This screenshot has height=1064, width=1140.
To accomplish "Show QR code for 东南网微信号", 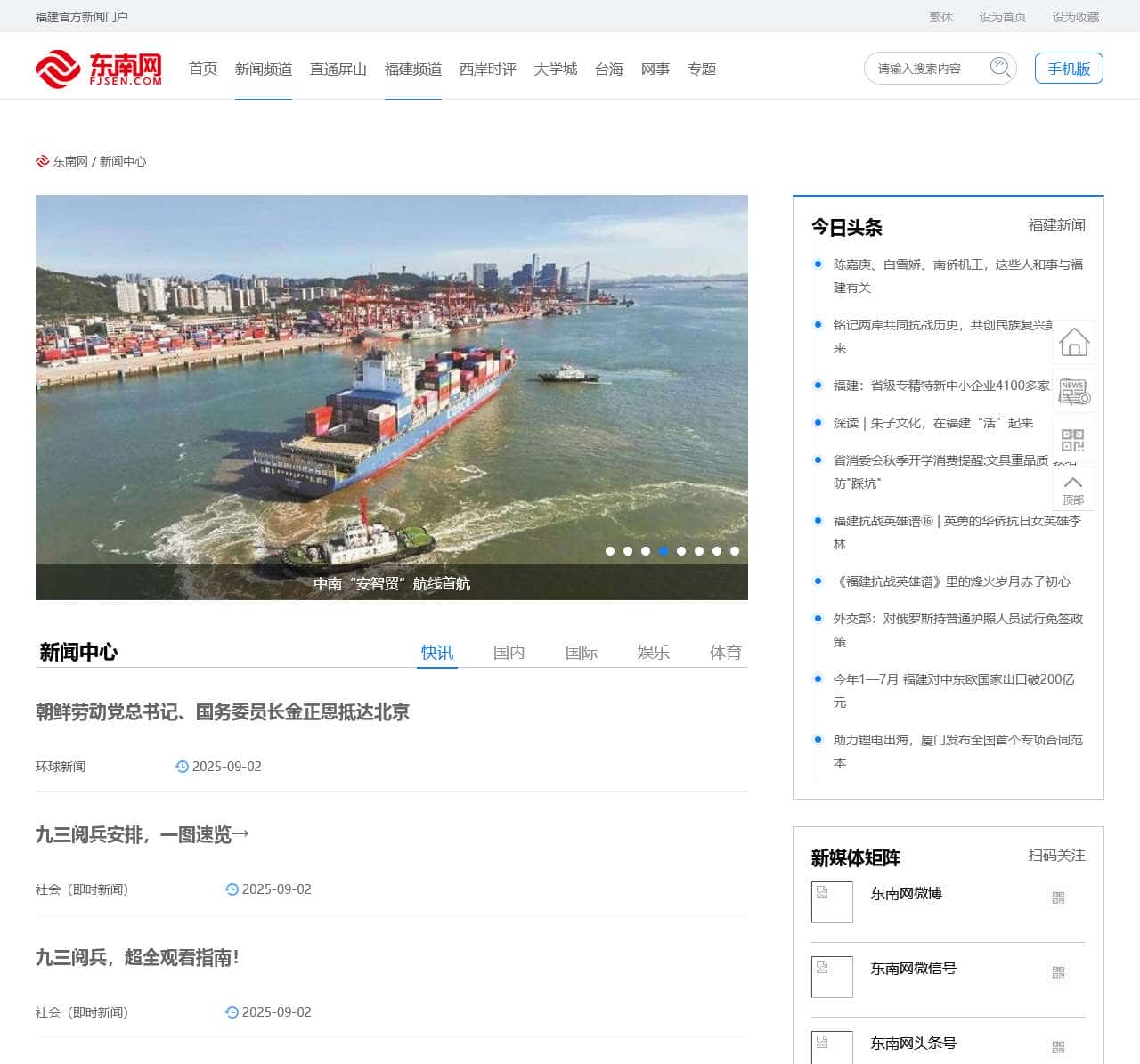I will [1058, 972].
